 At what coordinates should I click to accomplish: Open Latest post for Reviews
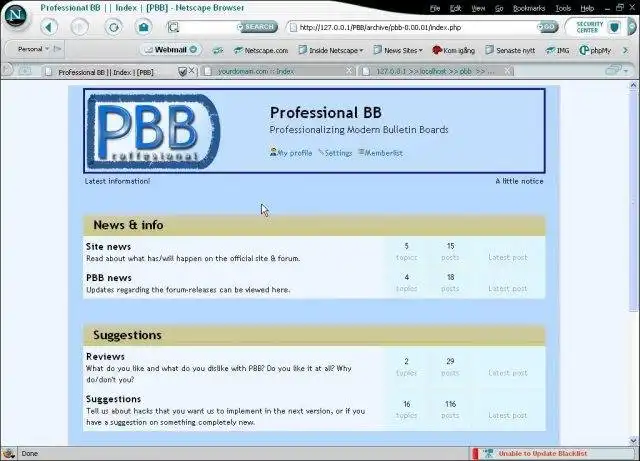(x=508, y=373)
